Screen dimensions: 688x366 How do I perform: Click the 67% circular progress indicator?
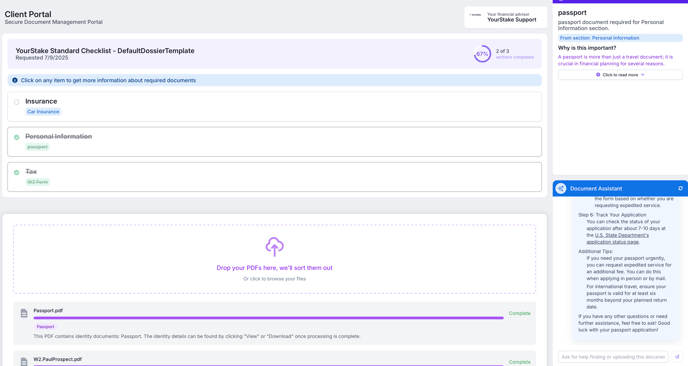(482, 54)
